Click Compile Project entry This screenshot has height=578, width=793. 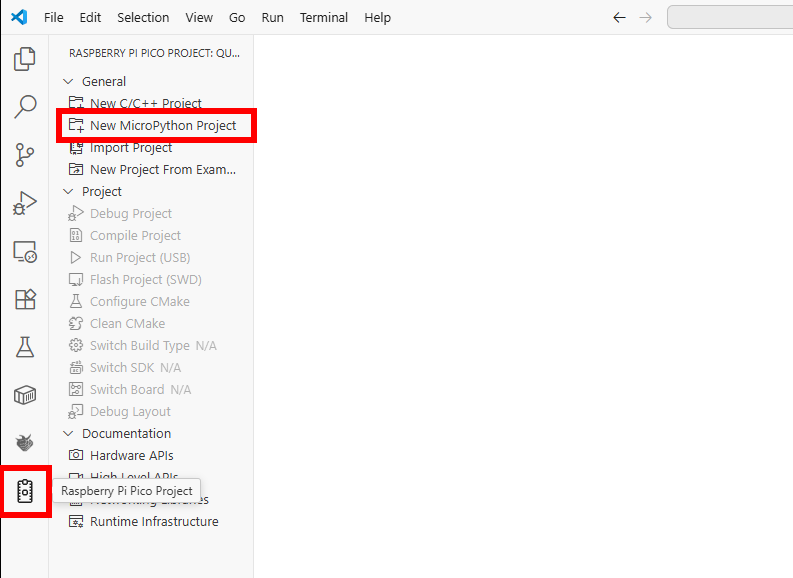(x=152, y=236)
